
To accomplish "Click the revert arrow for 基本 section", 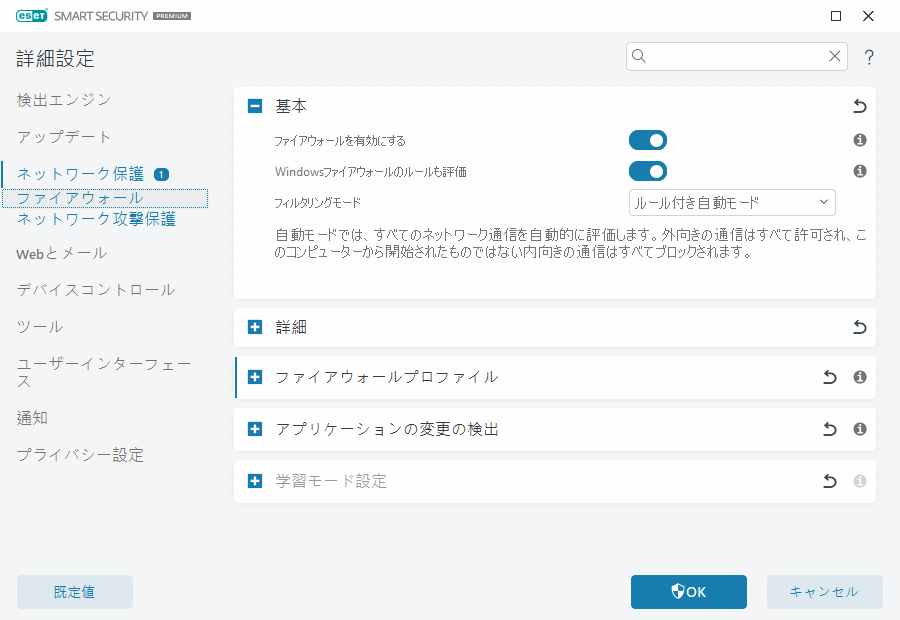I will point(859,105).
